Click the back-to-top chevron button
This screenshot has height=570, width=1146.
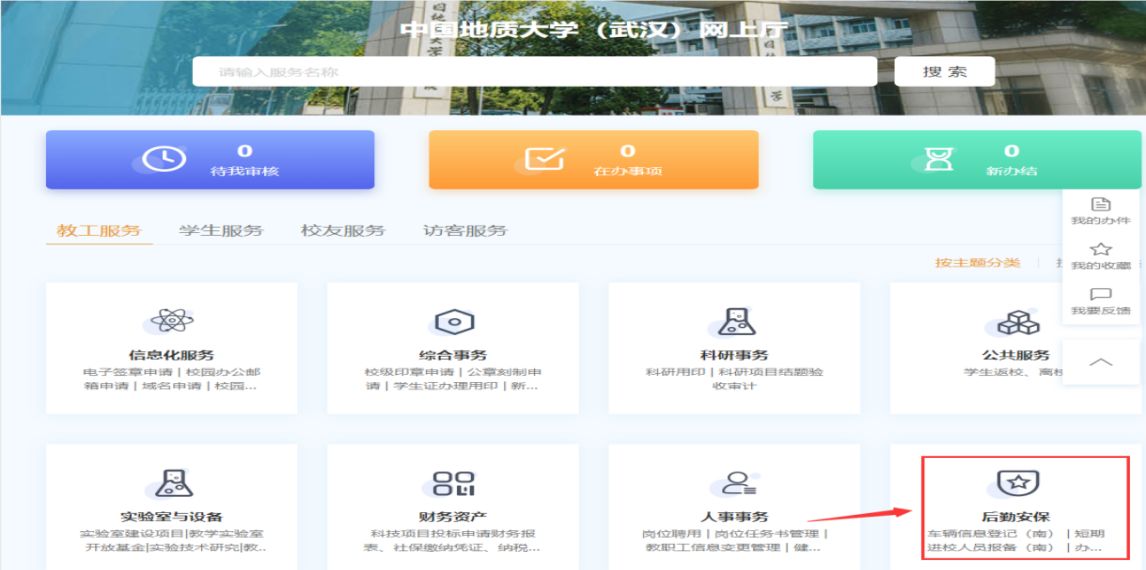(x=1101, y=362)
